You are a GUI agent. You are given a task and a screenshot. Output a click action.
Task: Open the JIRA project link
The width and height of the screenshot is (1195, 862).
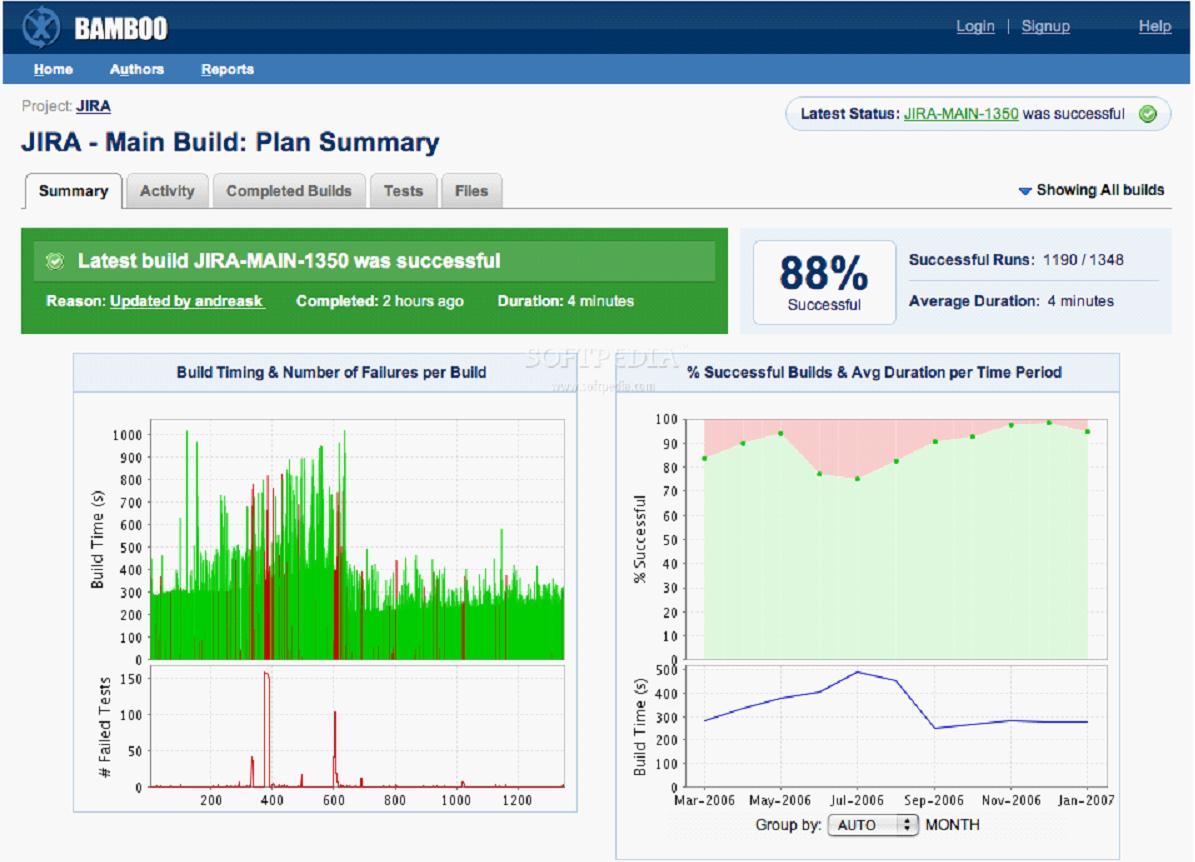(93, 106)
